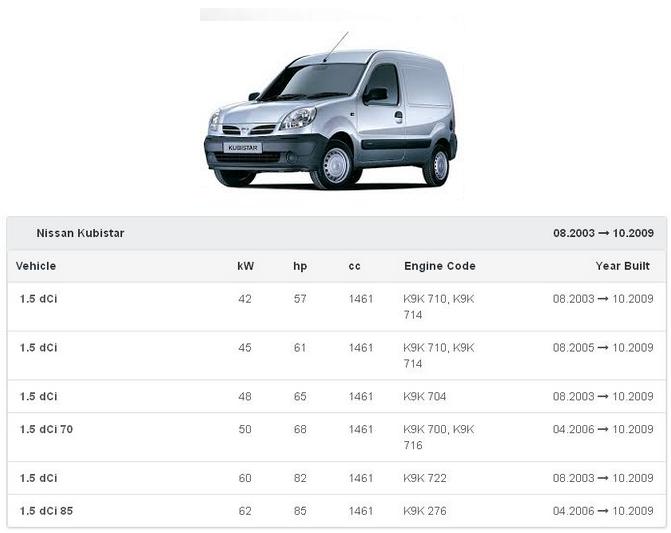671x533 pixels.
Task: Click the 82 hp value
Action: [x=300, y=478]
